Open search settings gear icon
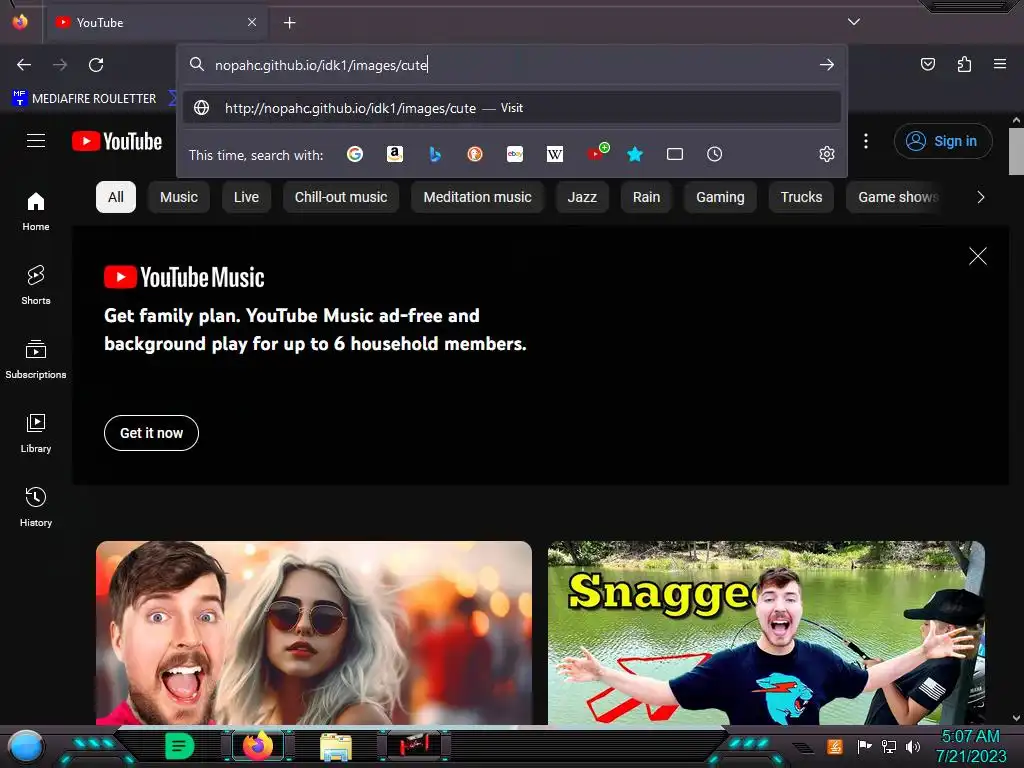This screenshot has width=1024, height=768. coord(827,154)
